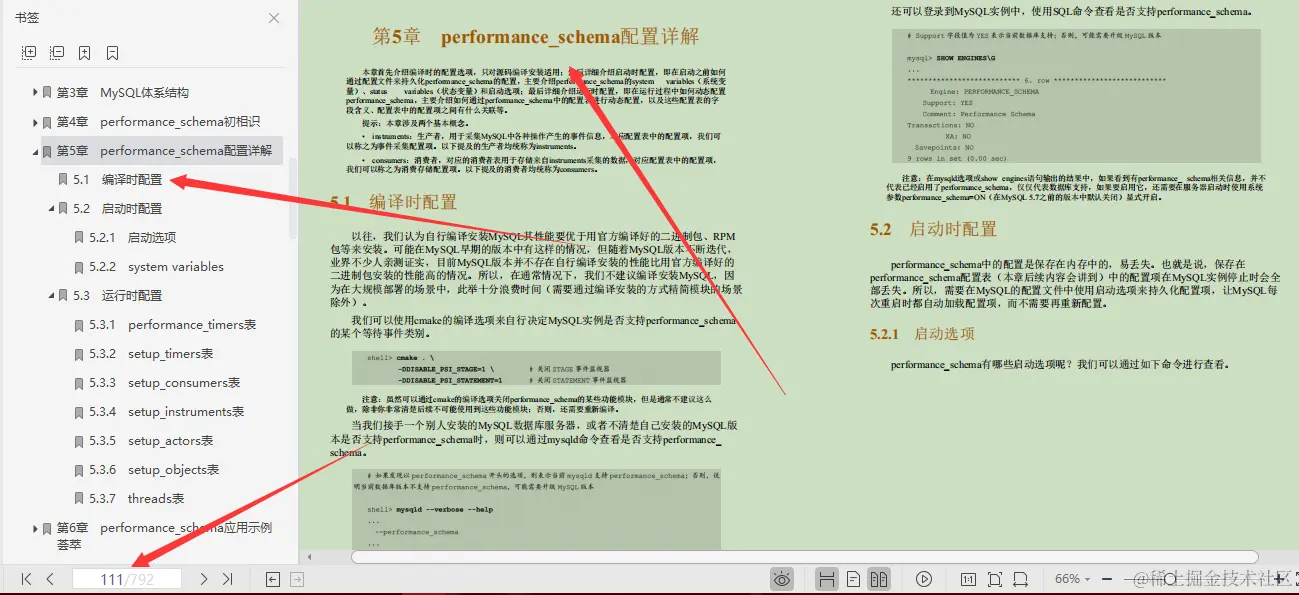Click the 书签 panel title
This screenshot has width=1299, height=595.
[x=27, y=18]
